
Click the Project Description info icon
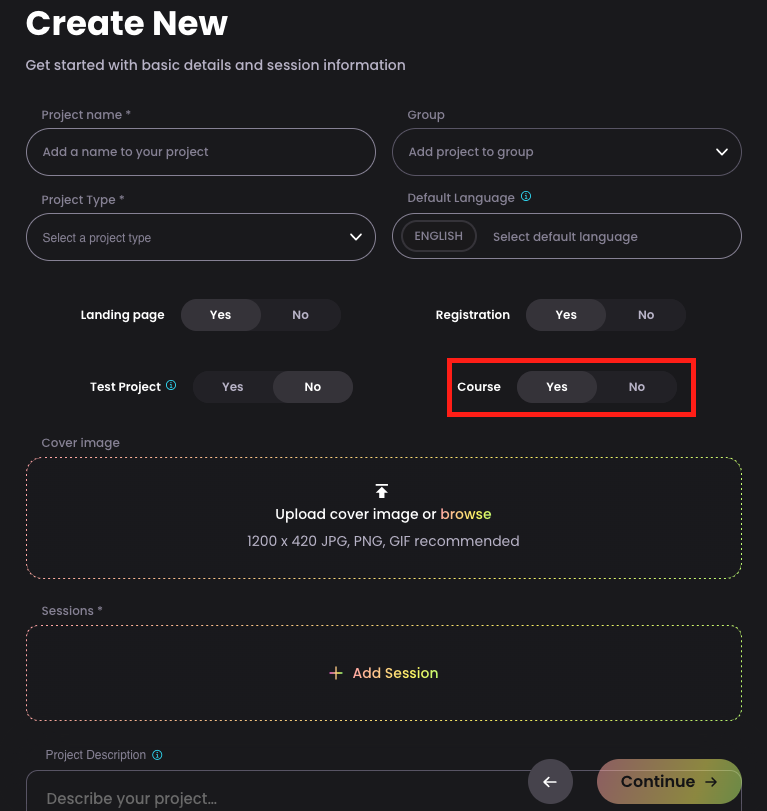[x=157, y=755]
